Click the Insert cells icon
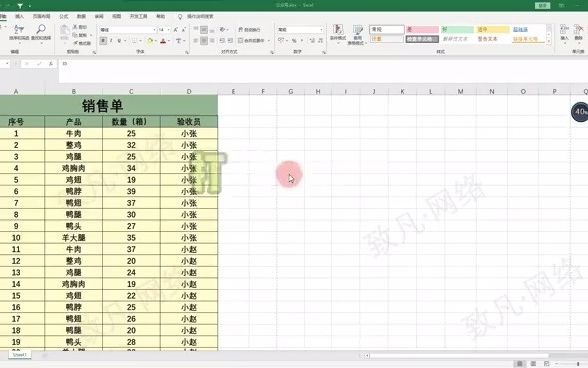Image resolution: width=588 pixels, height=368 pixels. tap(564, 33)
